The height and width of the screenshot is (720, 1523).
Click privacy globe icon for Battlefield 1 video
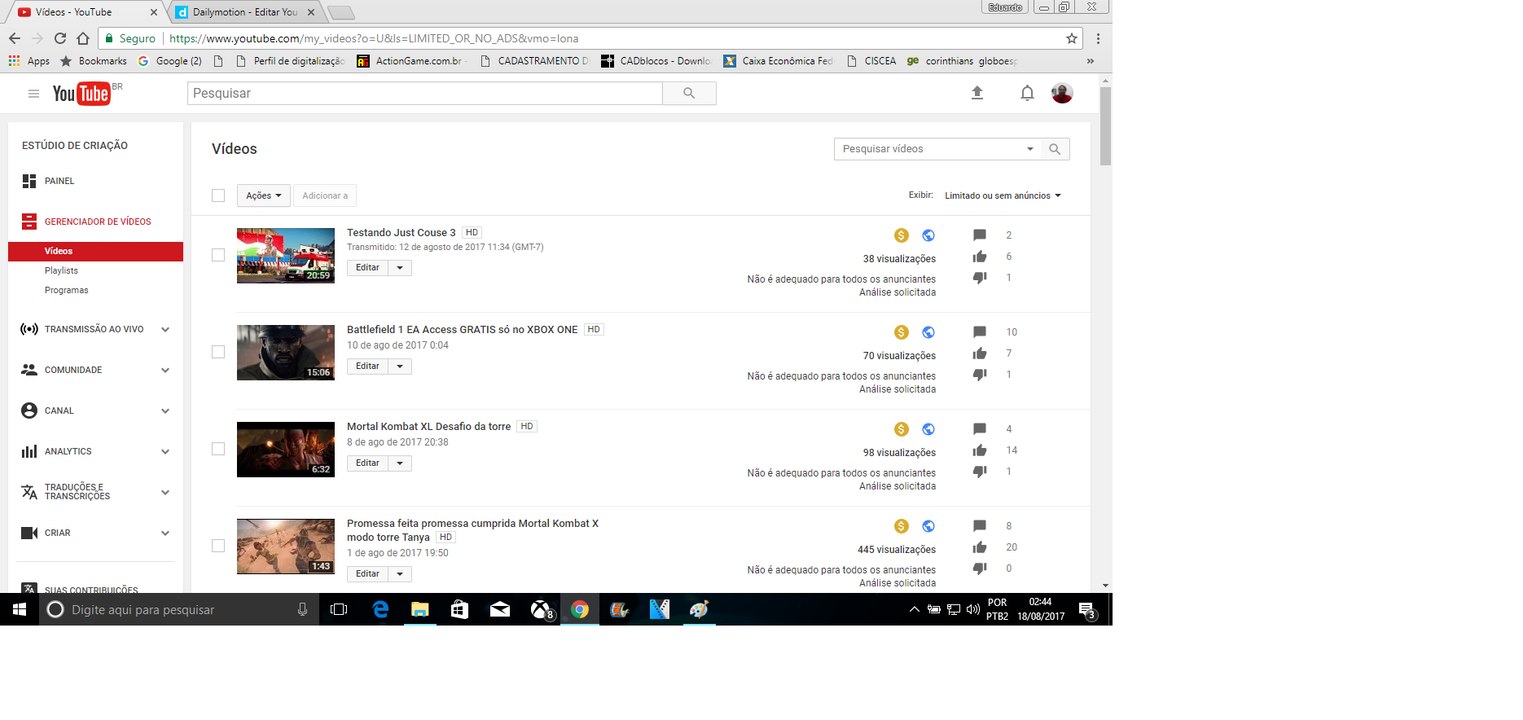click(x=928, y=332)
